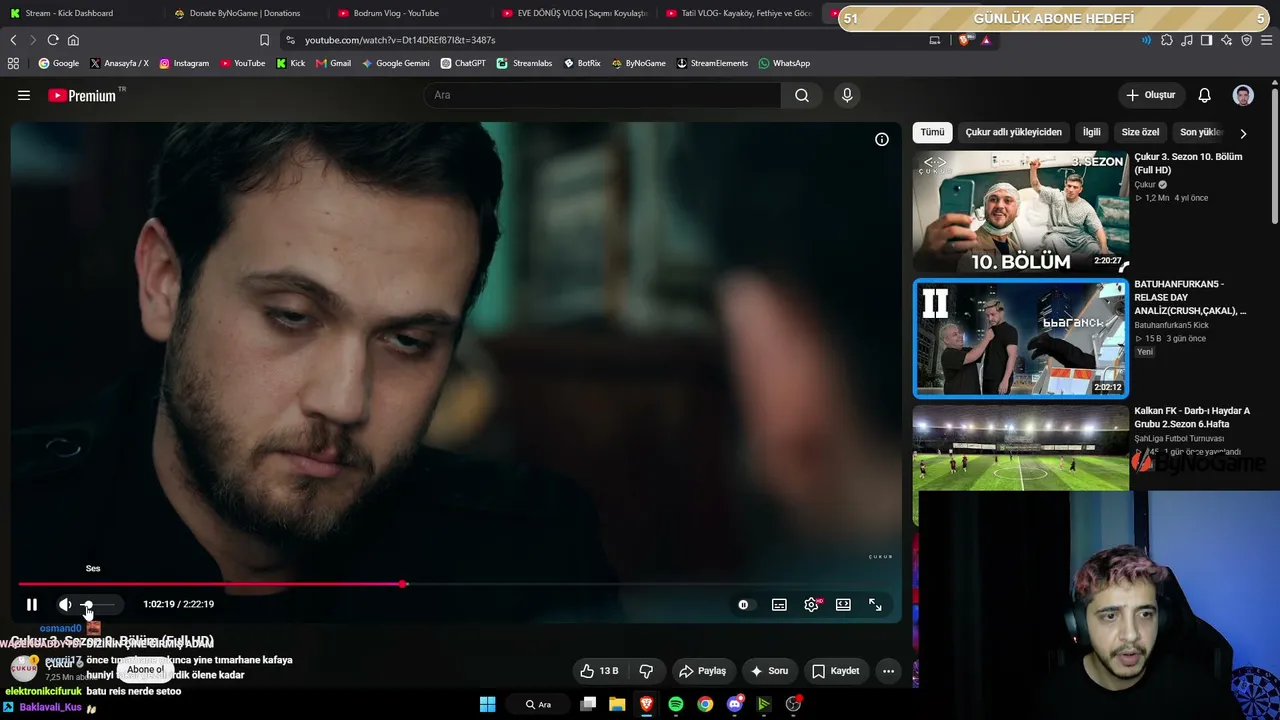Dislike the video with thumbs down
1280x720 pixels.
(646, 671)
